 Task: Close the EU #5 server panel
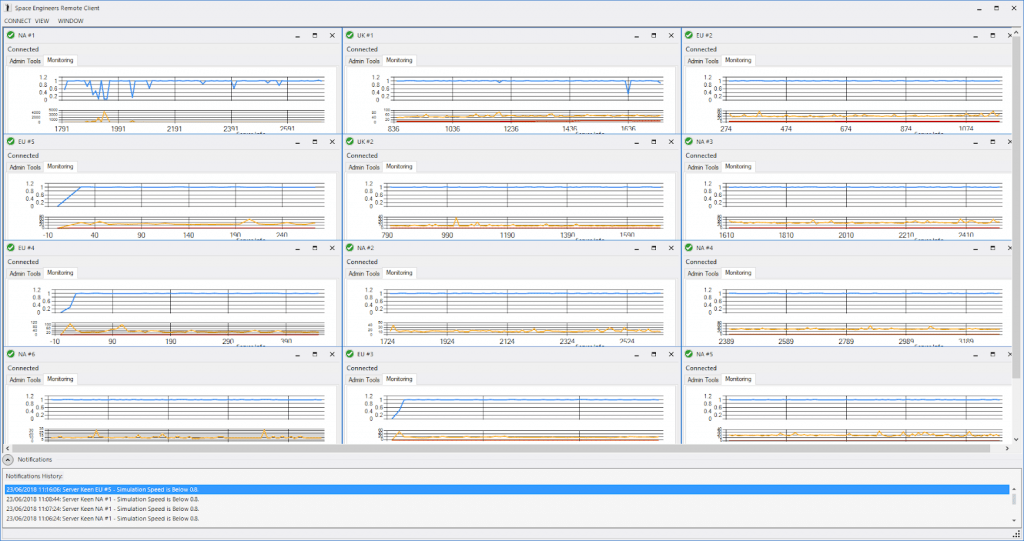point(332,142)
